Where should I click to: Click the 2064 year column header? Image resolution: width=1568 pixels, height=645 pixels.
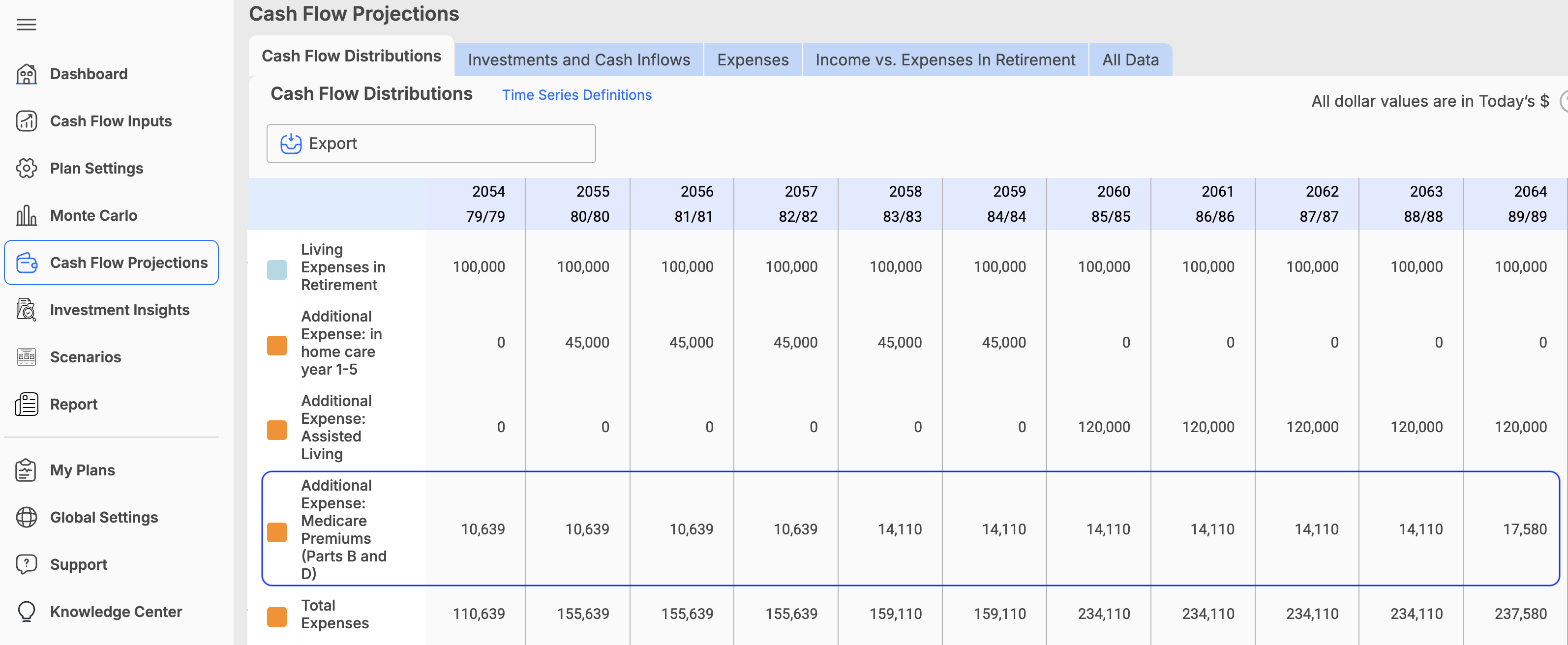click(1530, 192)
